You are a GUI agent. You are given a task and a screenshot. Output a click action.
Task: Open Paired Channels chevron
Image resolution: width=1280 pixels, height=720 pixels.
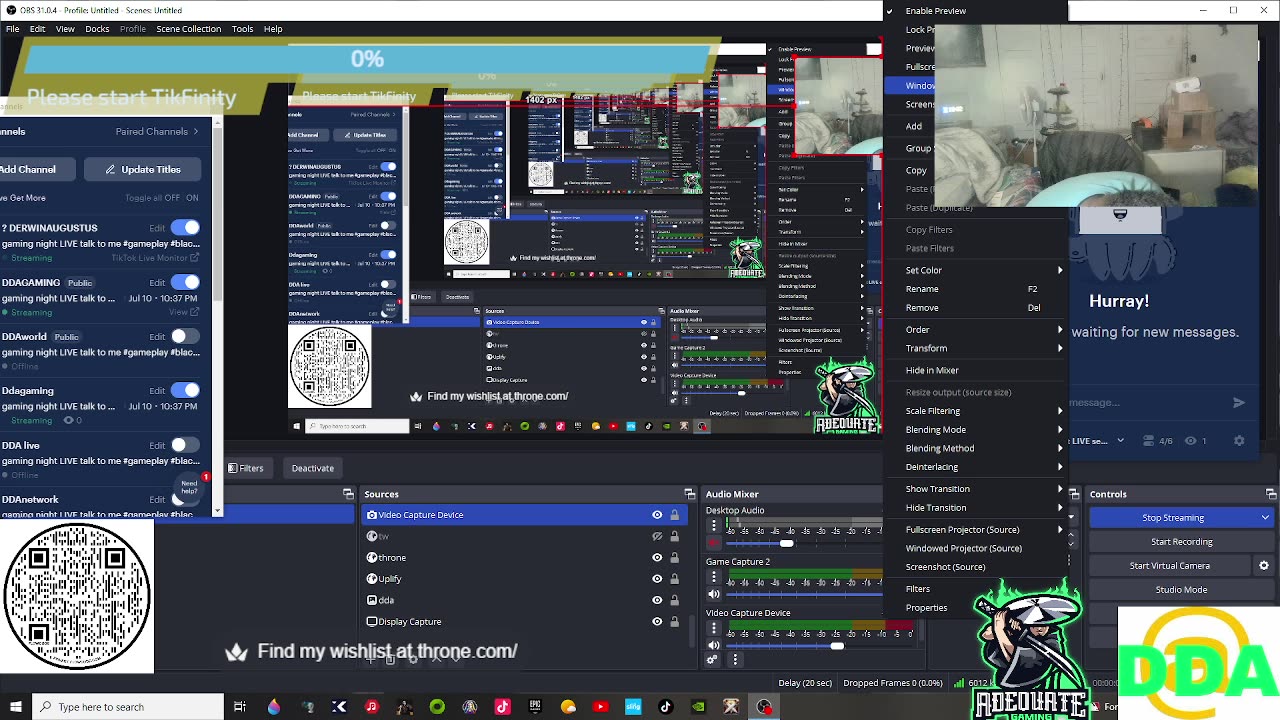tap(196, 131)
